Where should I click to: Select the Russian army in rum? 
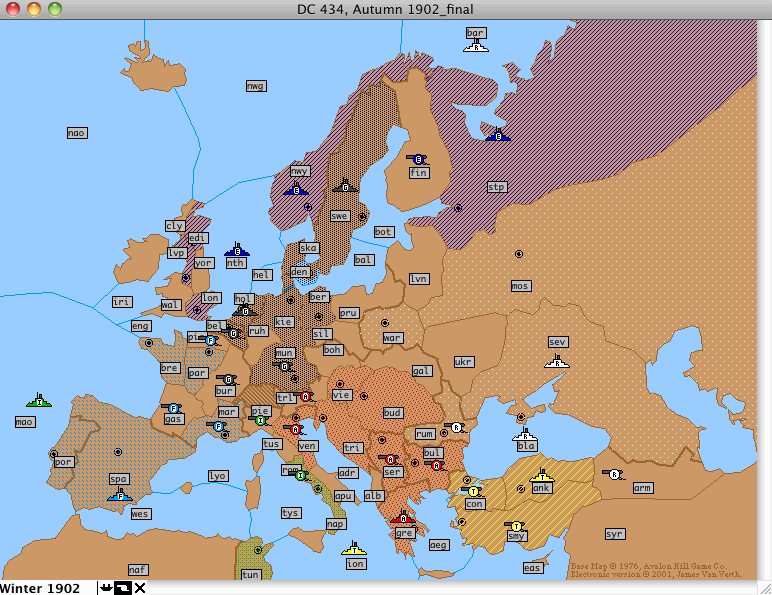point(456,427)
